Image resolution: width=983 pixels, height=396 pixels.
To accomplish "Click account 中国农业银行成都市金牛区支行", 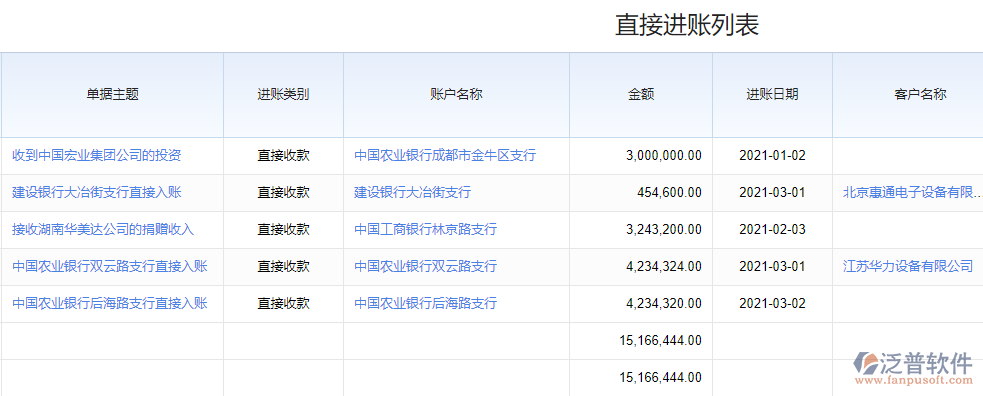I will pos(445,155).
